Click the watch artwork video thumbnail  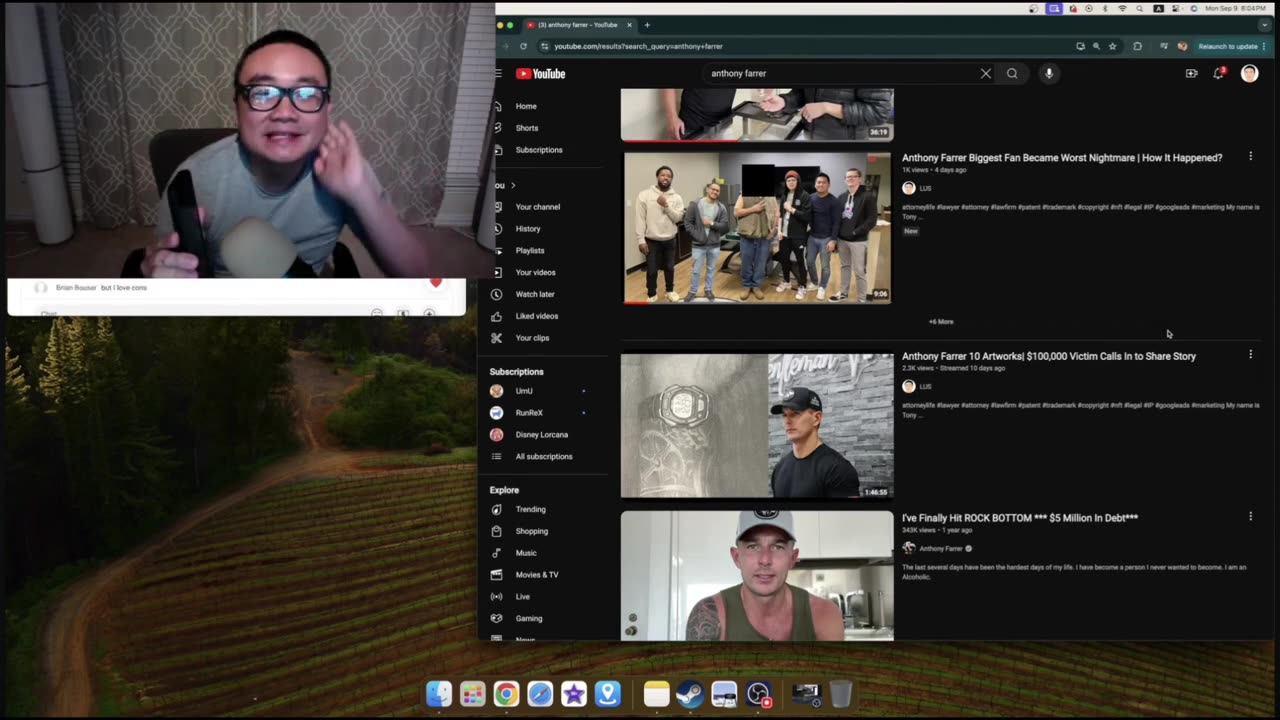(x=757, y=425)
